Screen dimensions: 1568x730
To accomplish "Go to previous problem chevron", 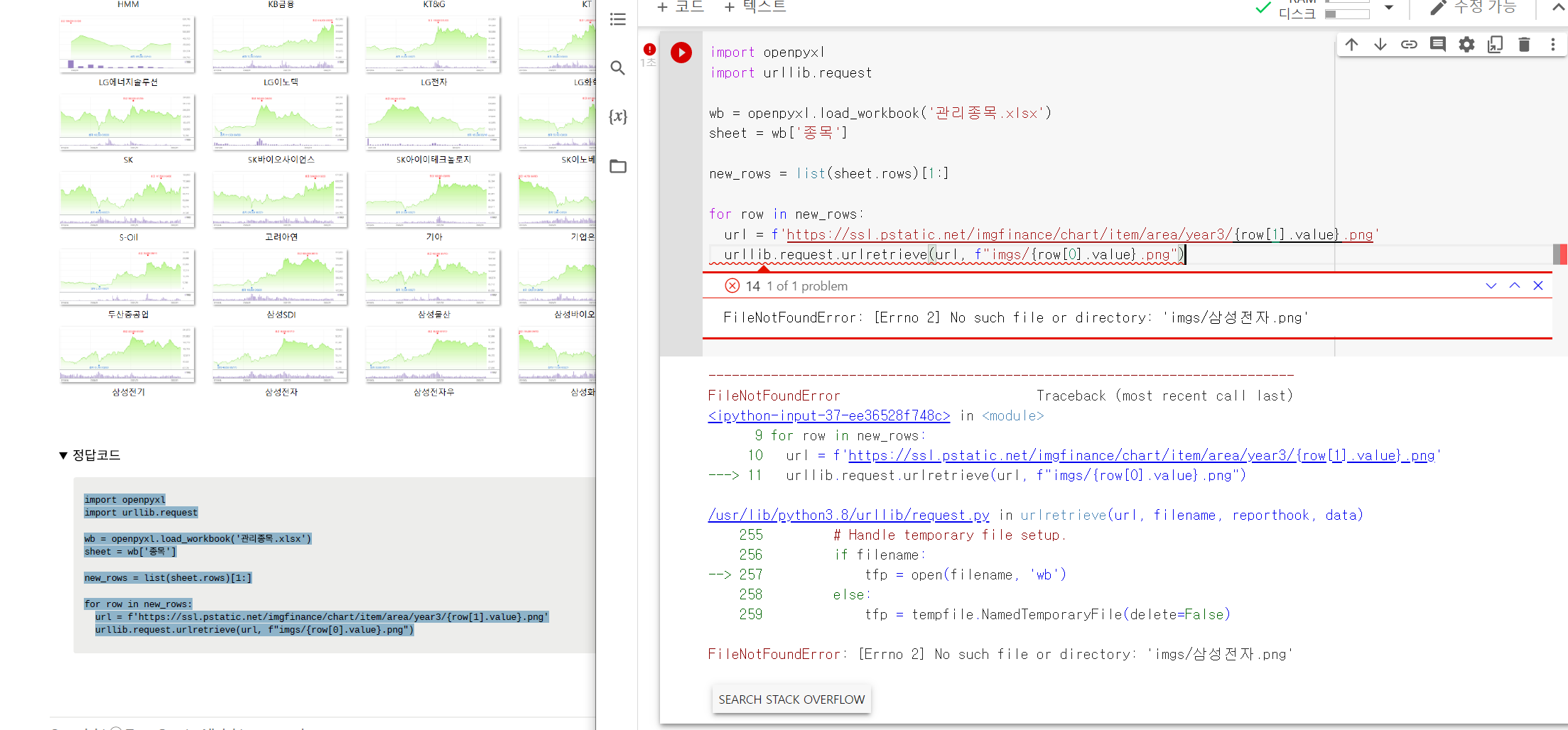I will coord(1515,285).
